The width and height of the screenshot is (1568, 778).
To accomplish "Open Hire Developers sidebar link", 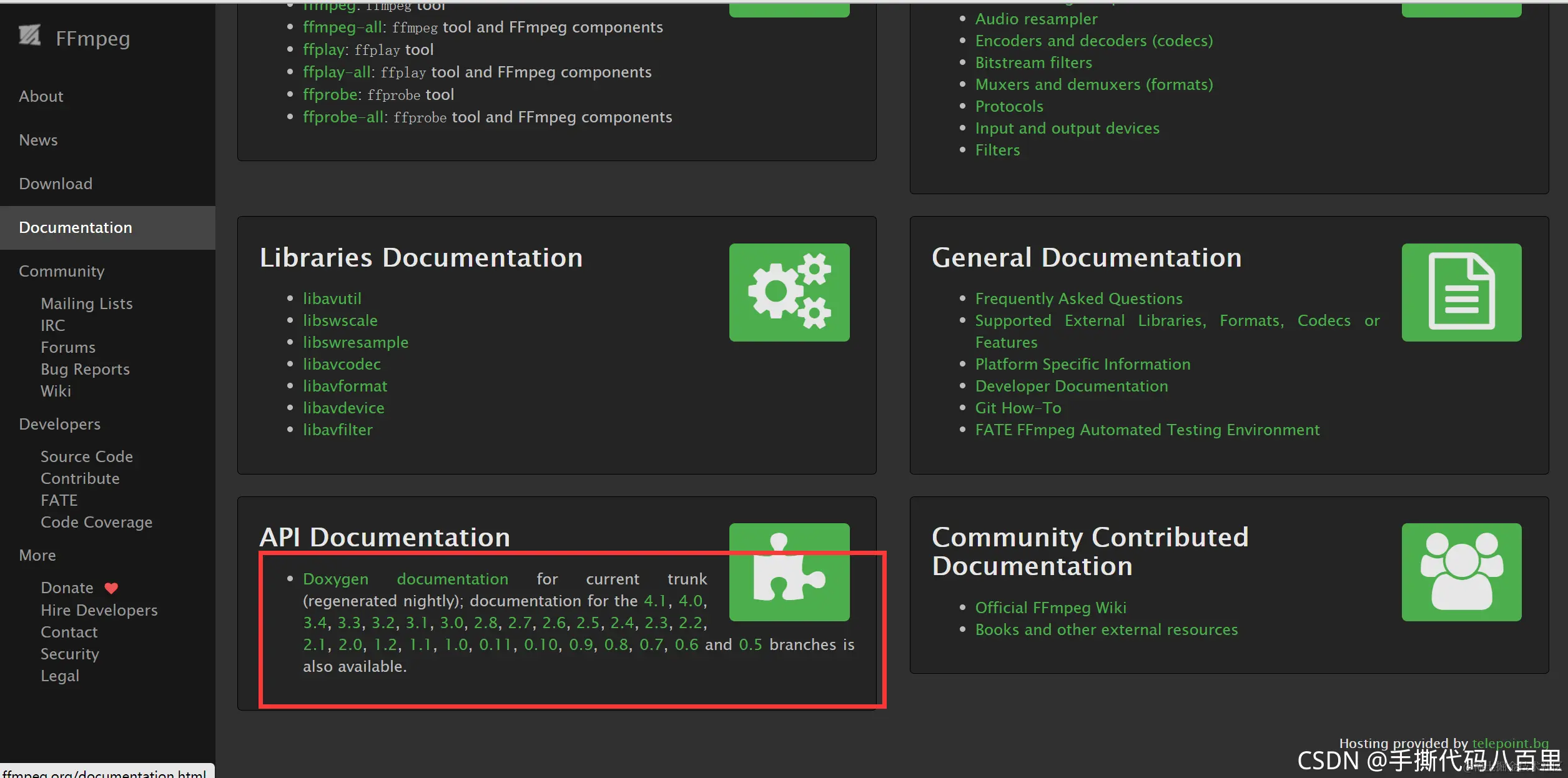I will click(99, 610).
